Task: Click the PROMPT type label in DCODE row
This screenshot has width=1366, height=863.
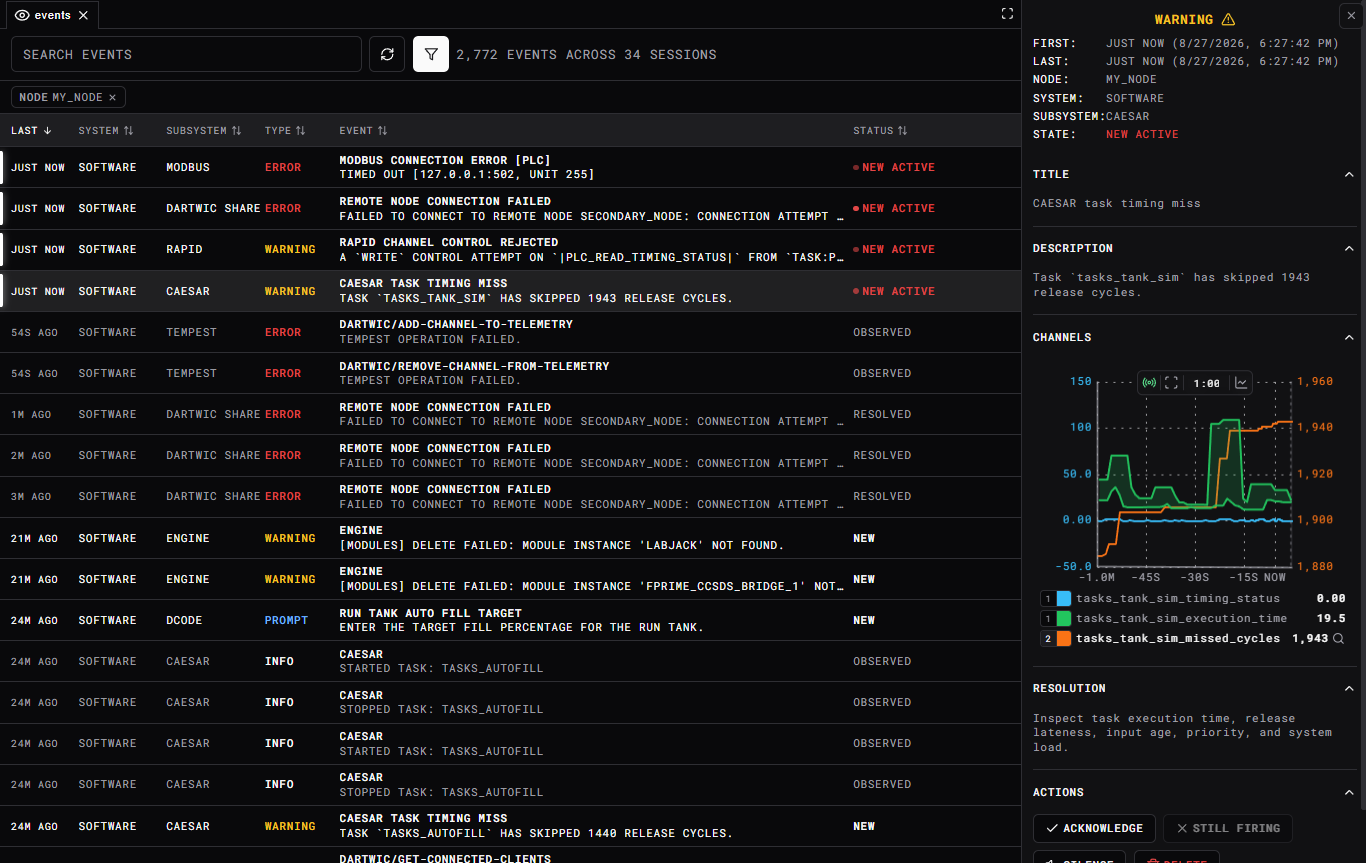Action: [x=286, y=620]
